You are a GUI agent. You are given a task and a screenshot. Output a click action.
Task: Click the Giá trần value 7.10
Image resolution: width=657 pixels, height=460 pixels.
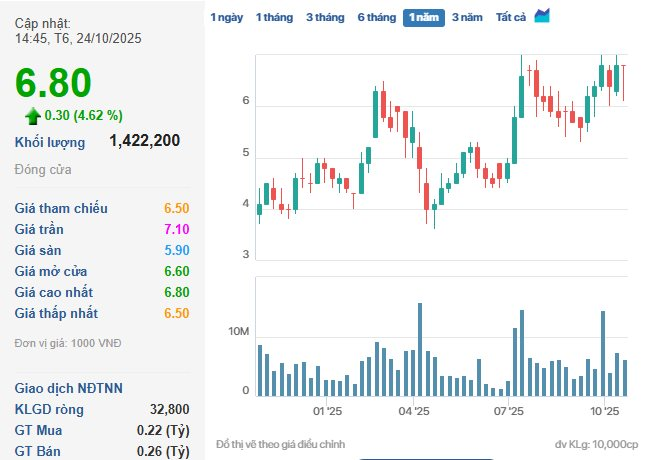(x=177, y=229)
